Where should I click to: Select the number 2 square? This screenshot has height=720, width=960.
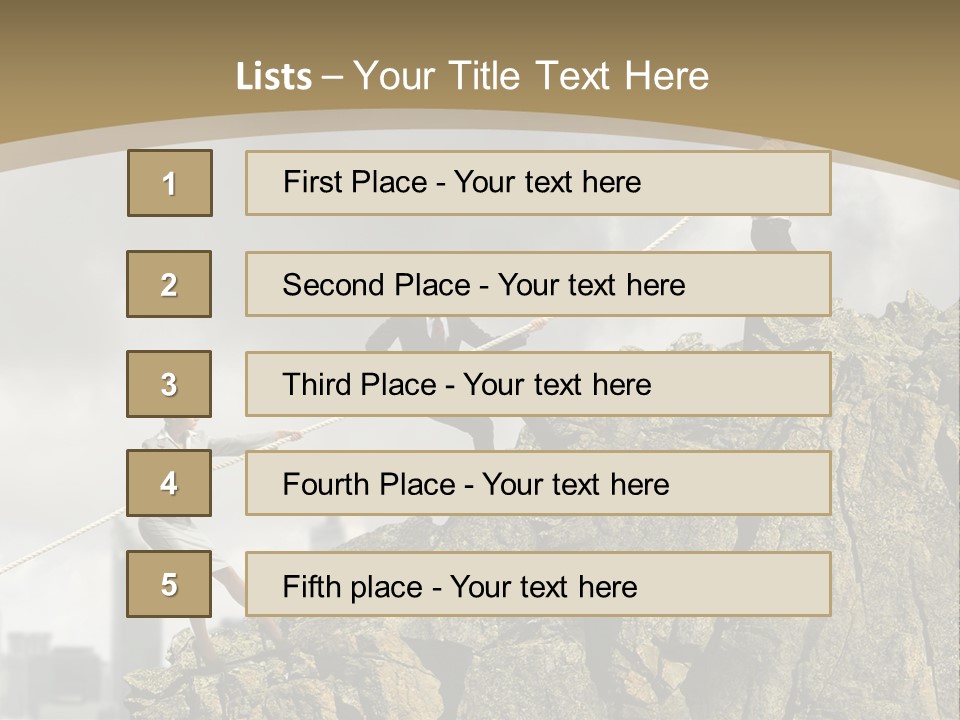tap(169, 284)
